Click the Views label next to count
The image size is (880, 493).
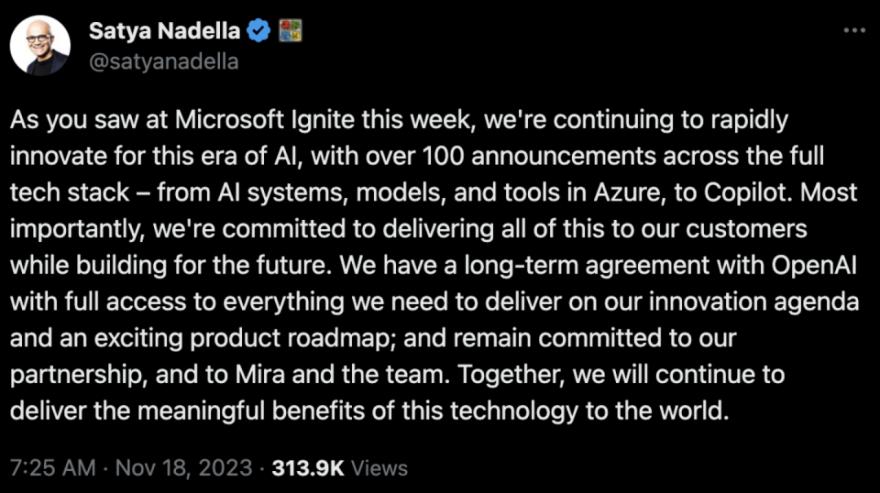(379, 468)
